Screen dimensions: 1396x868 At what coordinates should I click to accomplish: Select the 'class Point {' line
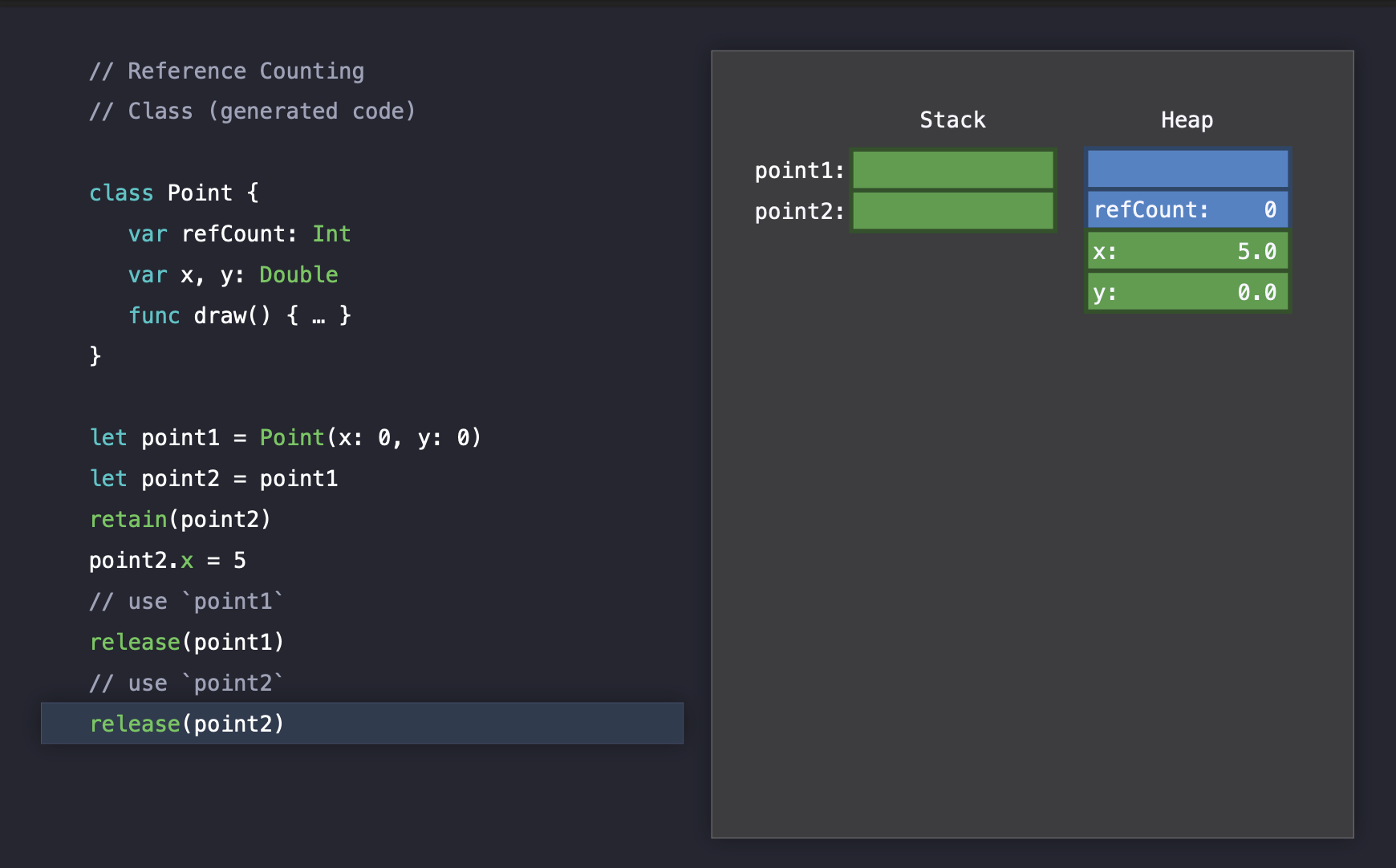(x=173, y=193)
